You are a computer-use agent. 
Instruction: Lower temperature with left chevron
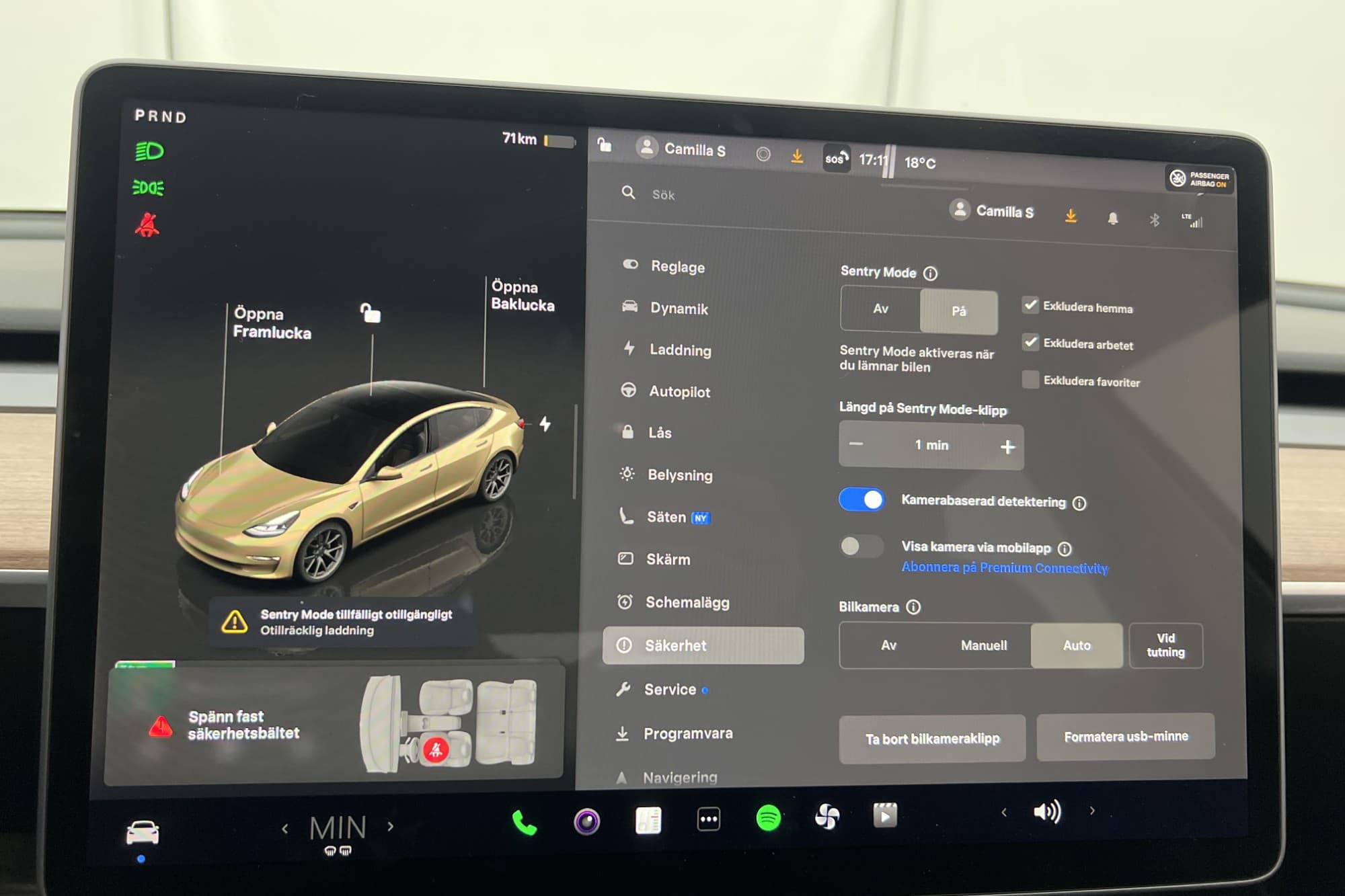285,829
